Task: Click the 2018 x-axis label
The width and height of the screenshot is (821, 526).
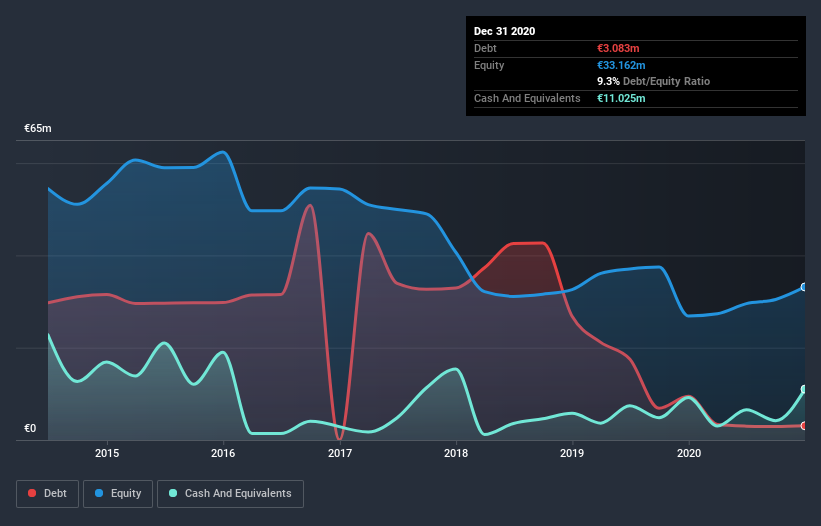Action: (x=456, y=453)
